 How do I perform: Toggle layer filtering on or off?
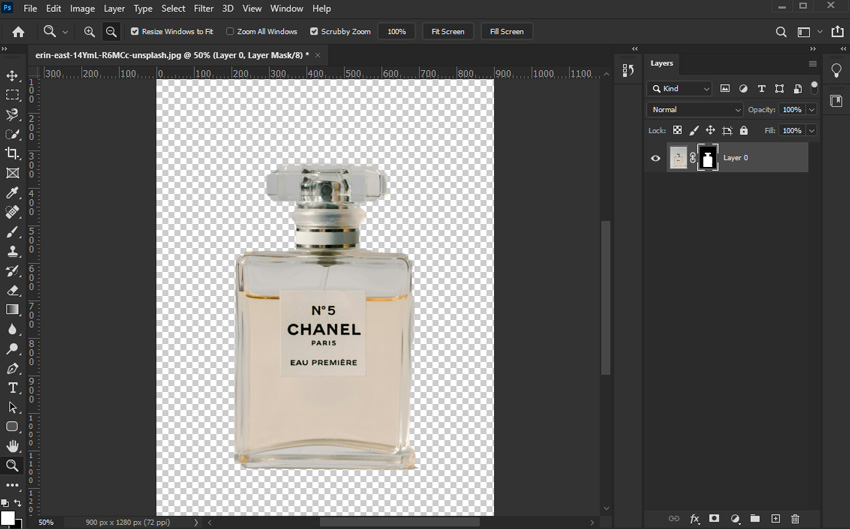[x=814, y=87]
